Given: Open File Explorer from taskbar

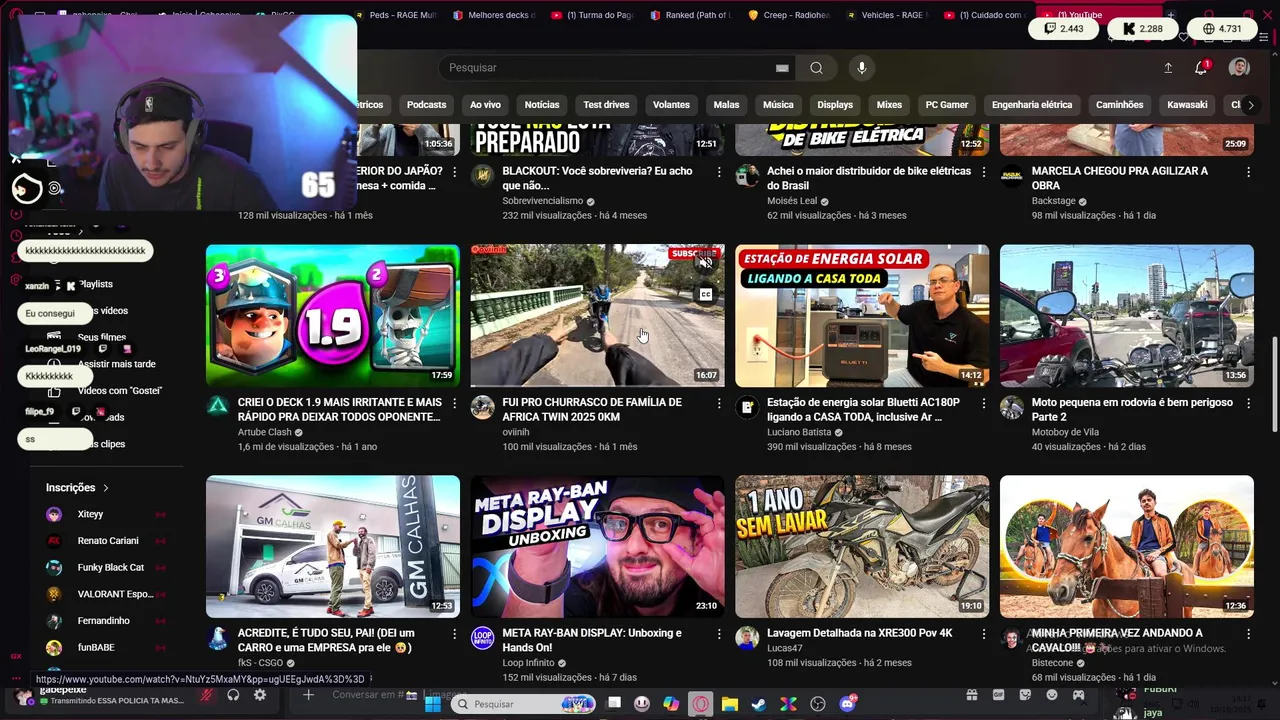Looking at the screenshot, I should tap(730, 704).
